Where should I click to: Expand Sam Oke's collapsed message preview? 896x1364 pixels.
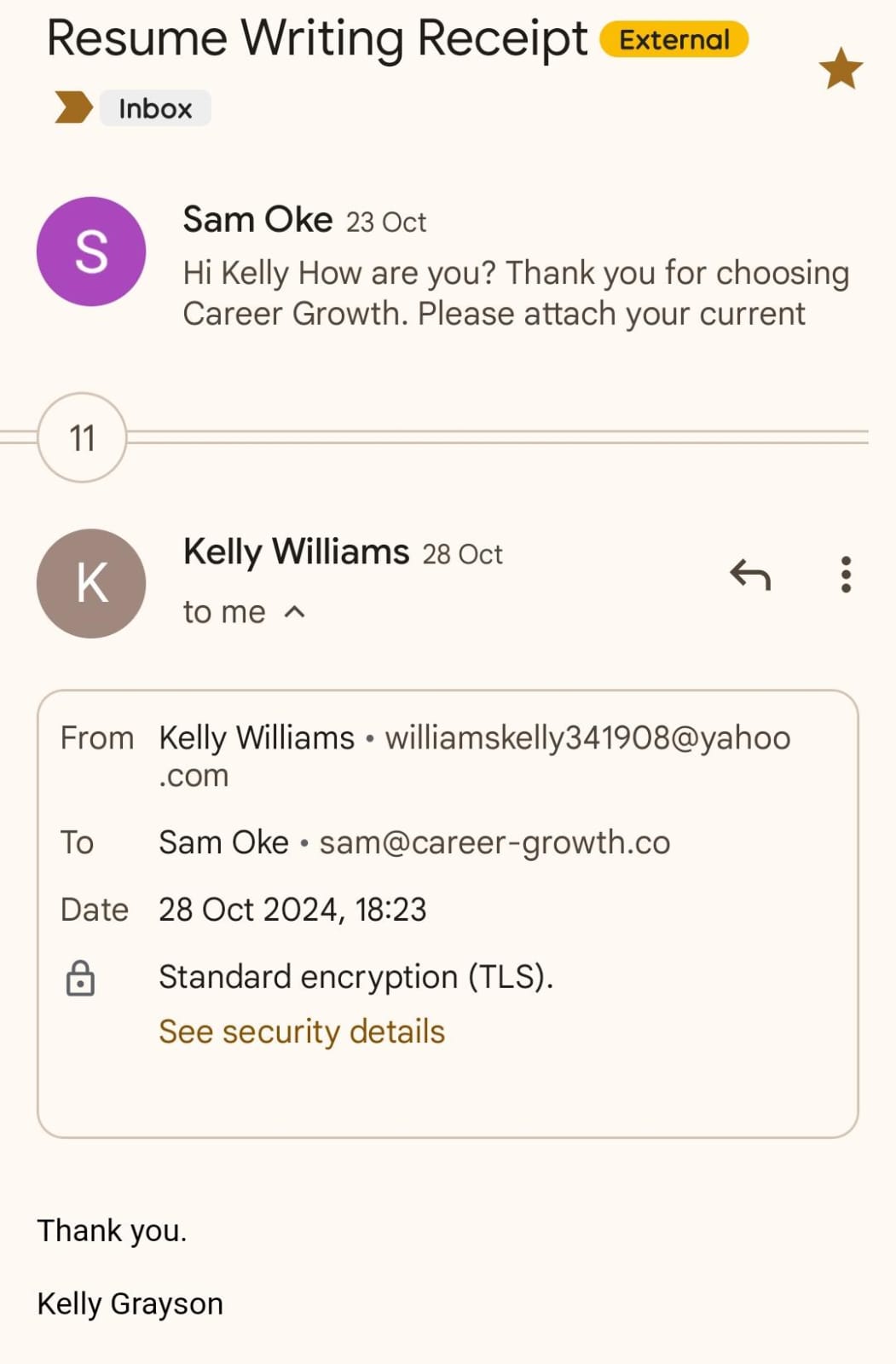click(515, 293)
